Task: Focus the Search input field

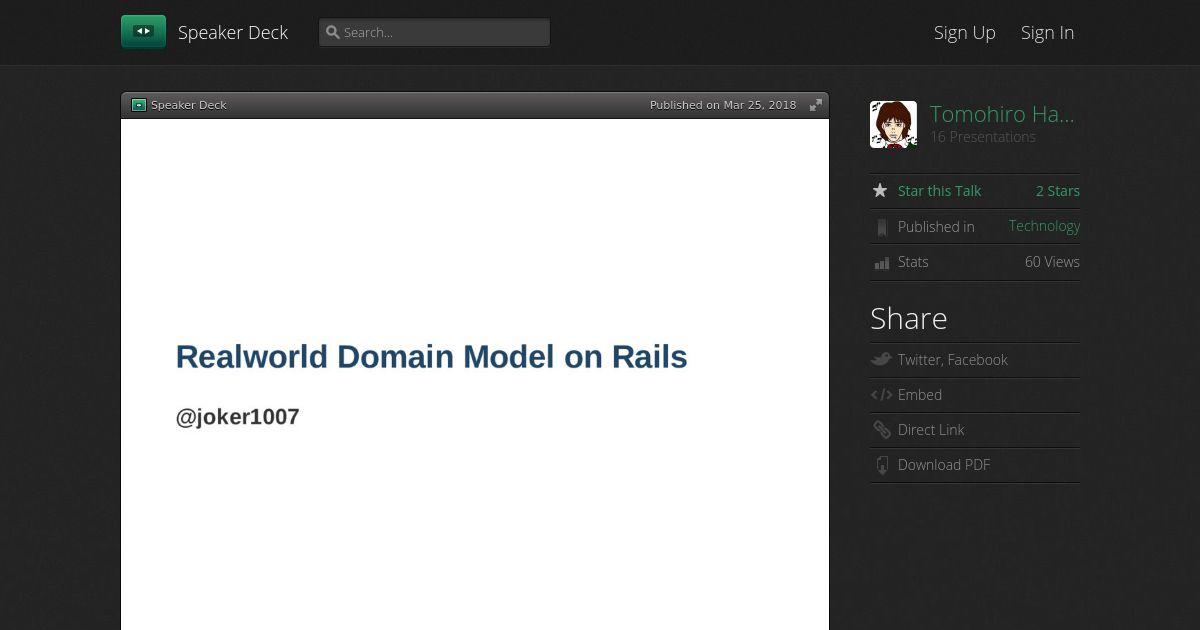Action: click(434, 32)
